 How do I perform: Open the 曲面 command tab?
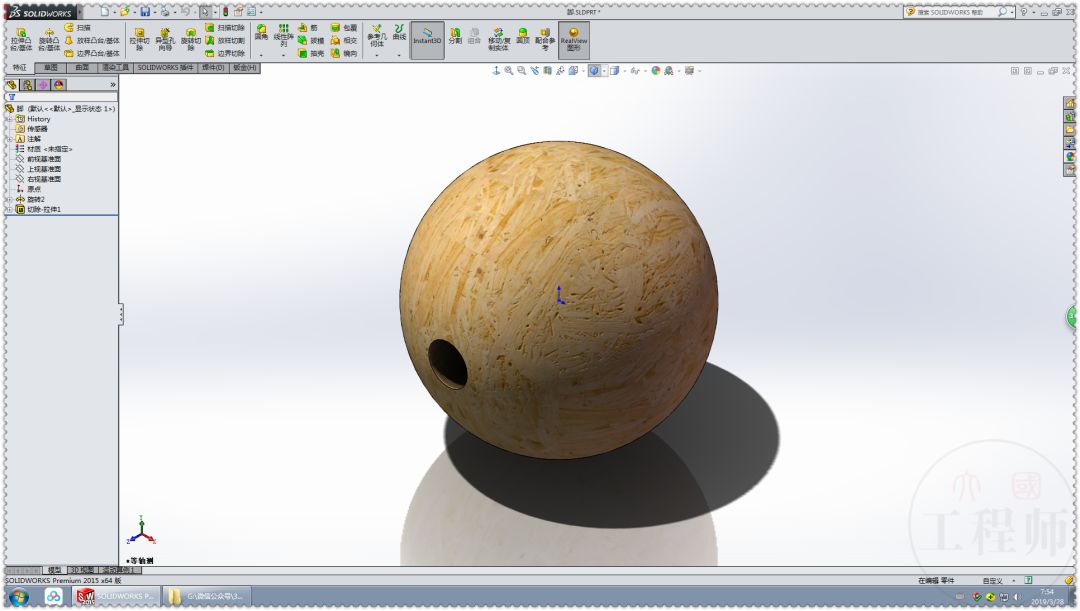tap(83, 68)
